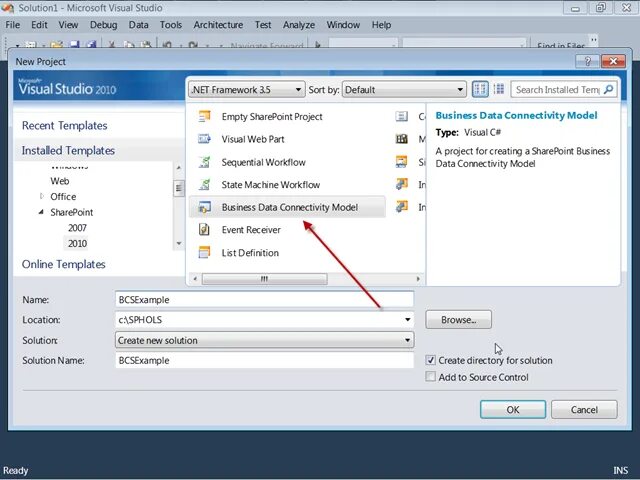Viewport: 640px width, 480px height.
Task: Click the INS indicator in status bar
Action: pos(620,470)
